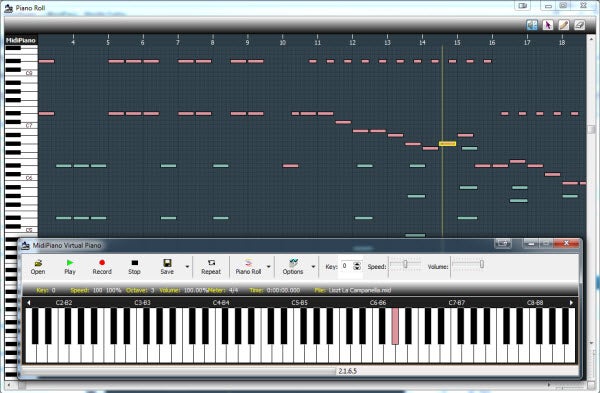
Task: Toggle the Repeat button
Action: coord(211,267)
